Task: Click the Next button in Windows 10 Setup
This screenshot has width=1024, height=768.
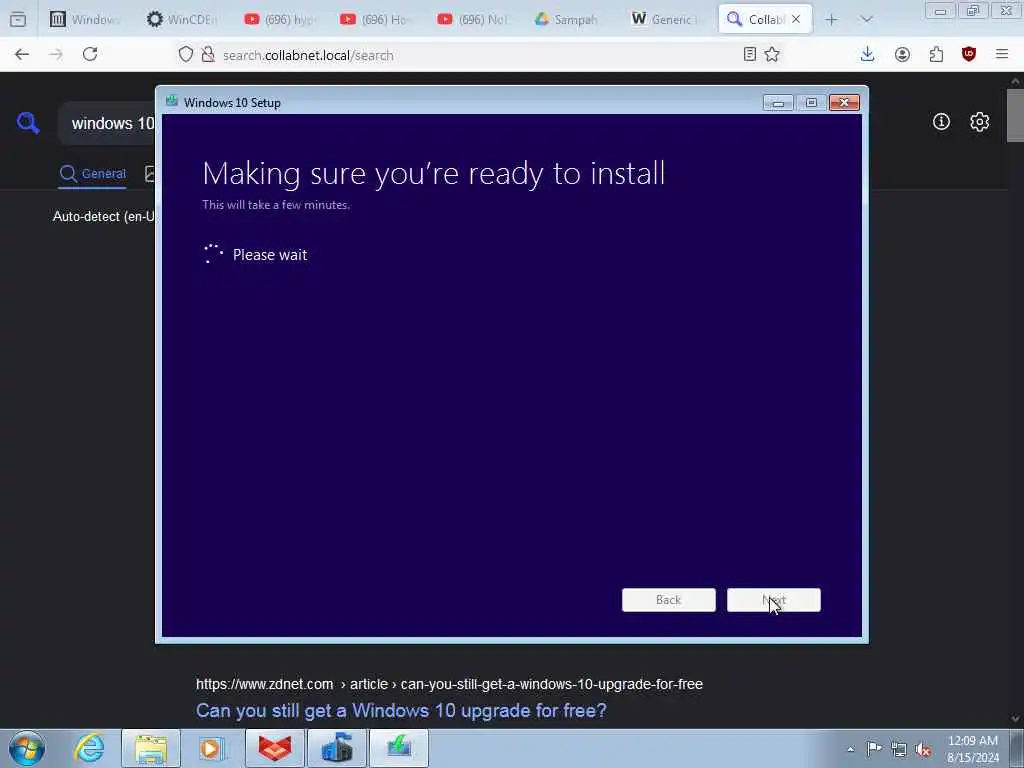Action: (774, 600)
